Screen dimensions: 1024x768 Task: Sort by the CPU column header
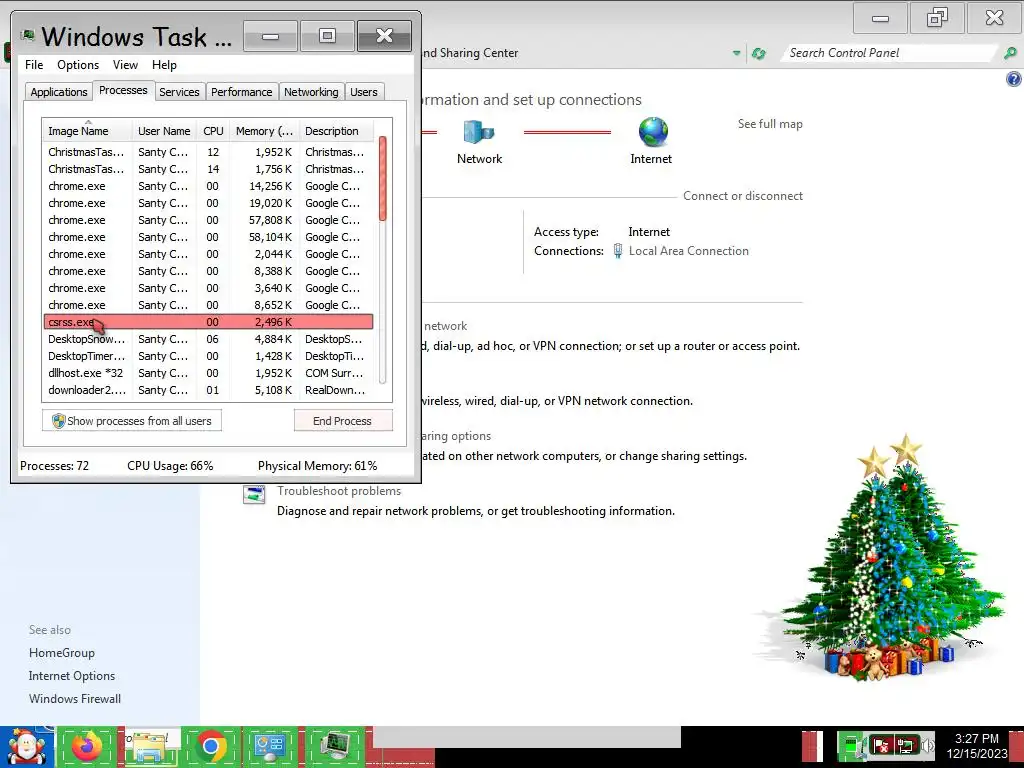click(x=213, y=131)
